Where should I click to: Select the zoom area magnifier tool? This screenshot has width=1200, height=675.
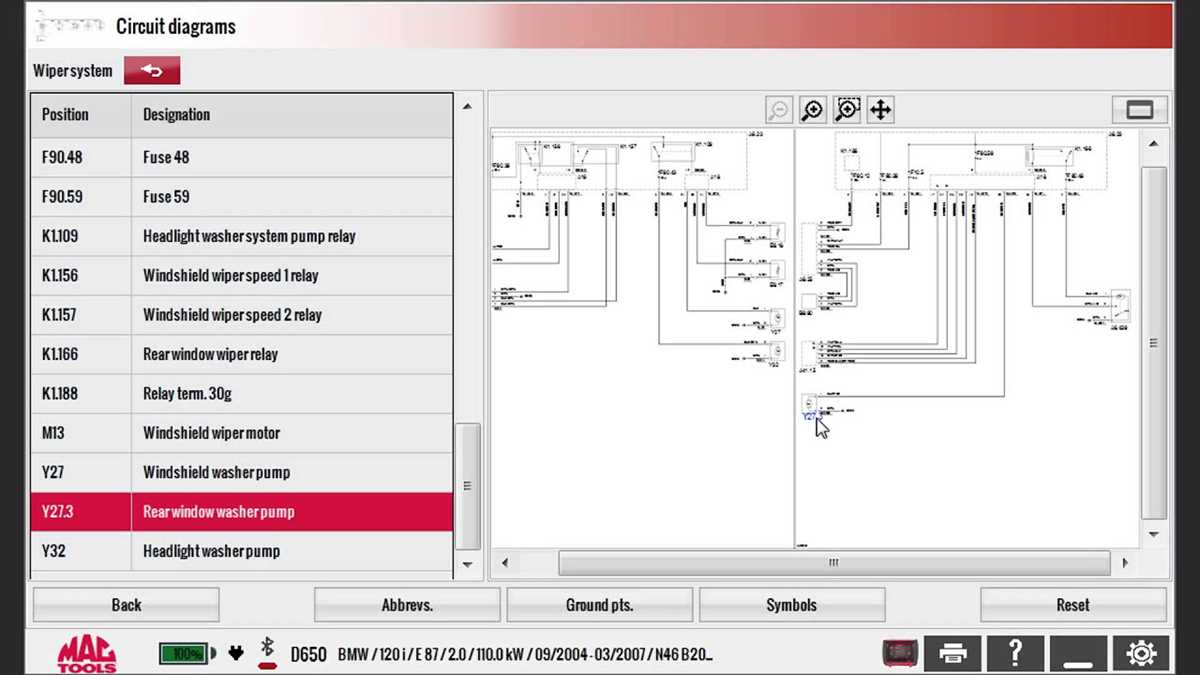point(847,110)
